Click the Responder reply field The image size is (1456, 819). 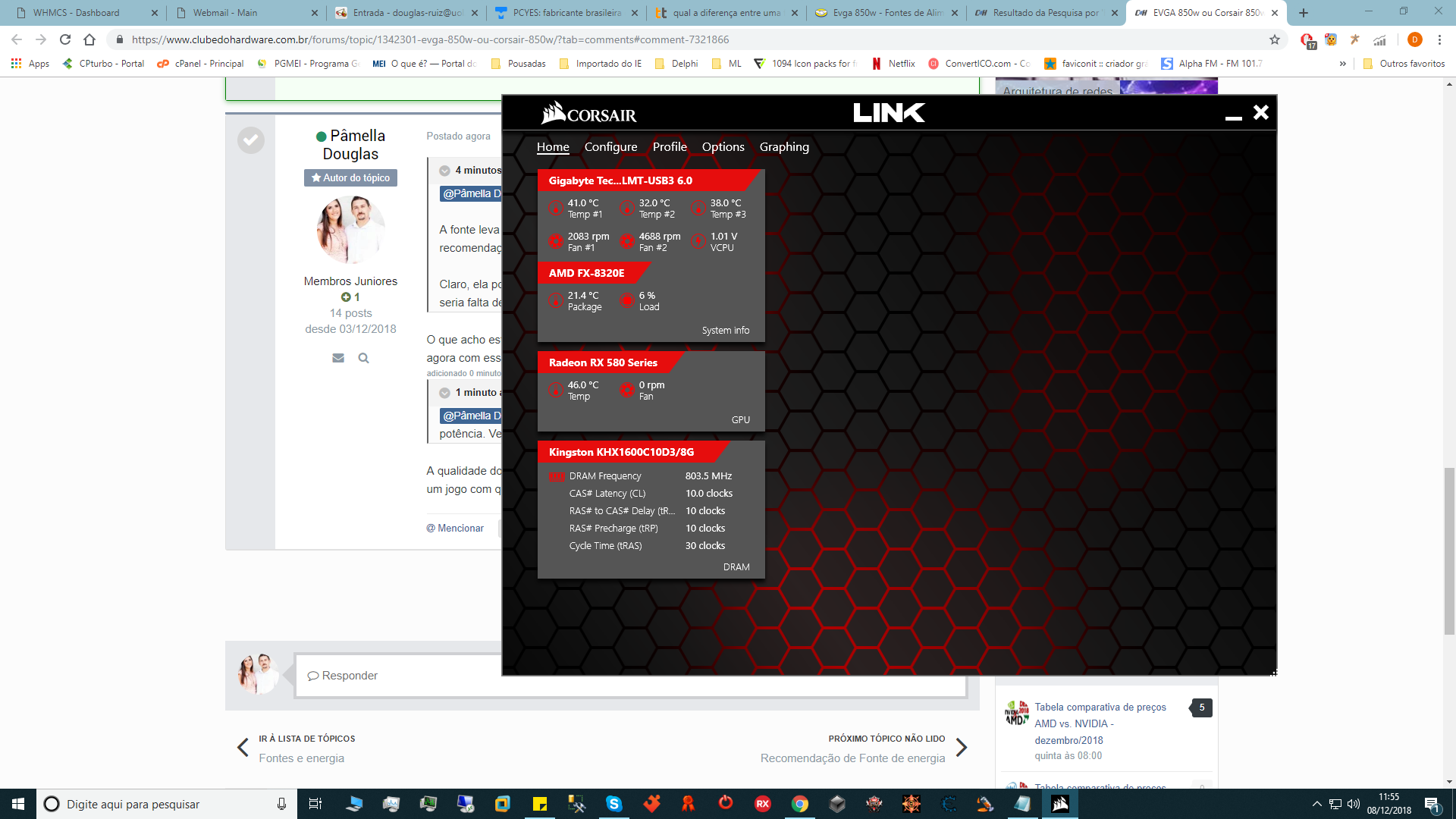[631, 676]
